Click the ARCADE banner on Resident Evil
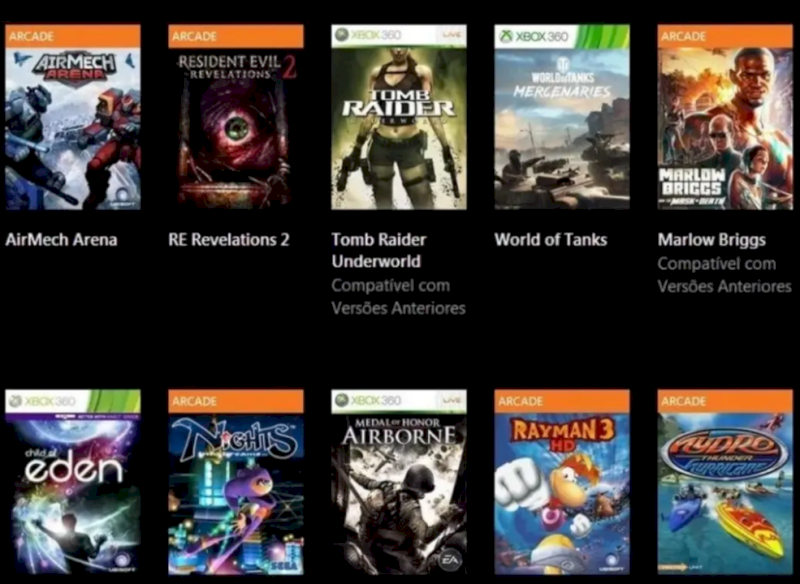The image size is (800, 584). click(x=236, y=36)
